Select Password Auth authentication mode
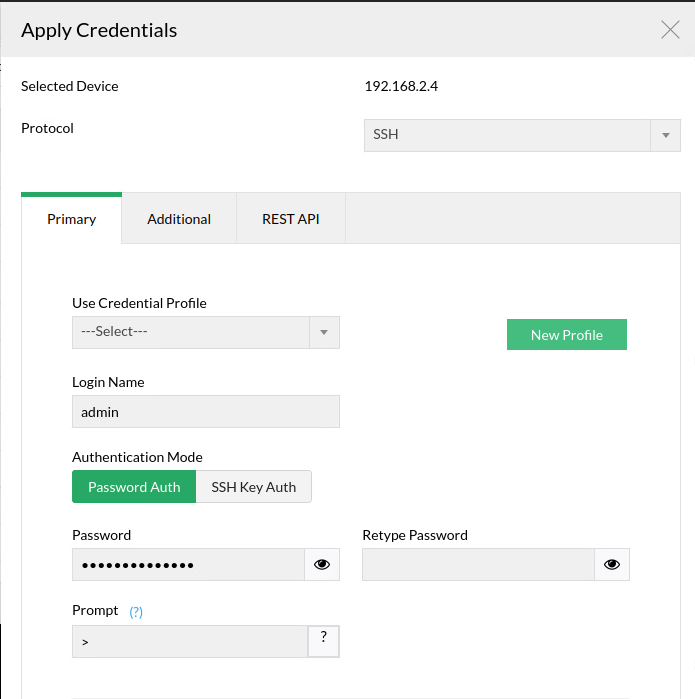 pos(134,487)
